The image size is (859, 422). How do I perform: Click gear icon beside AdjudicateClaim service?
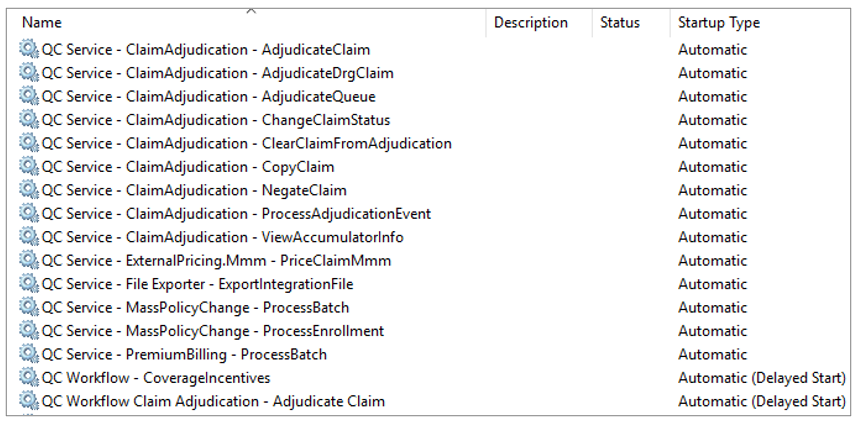click(x=28, y=49)
